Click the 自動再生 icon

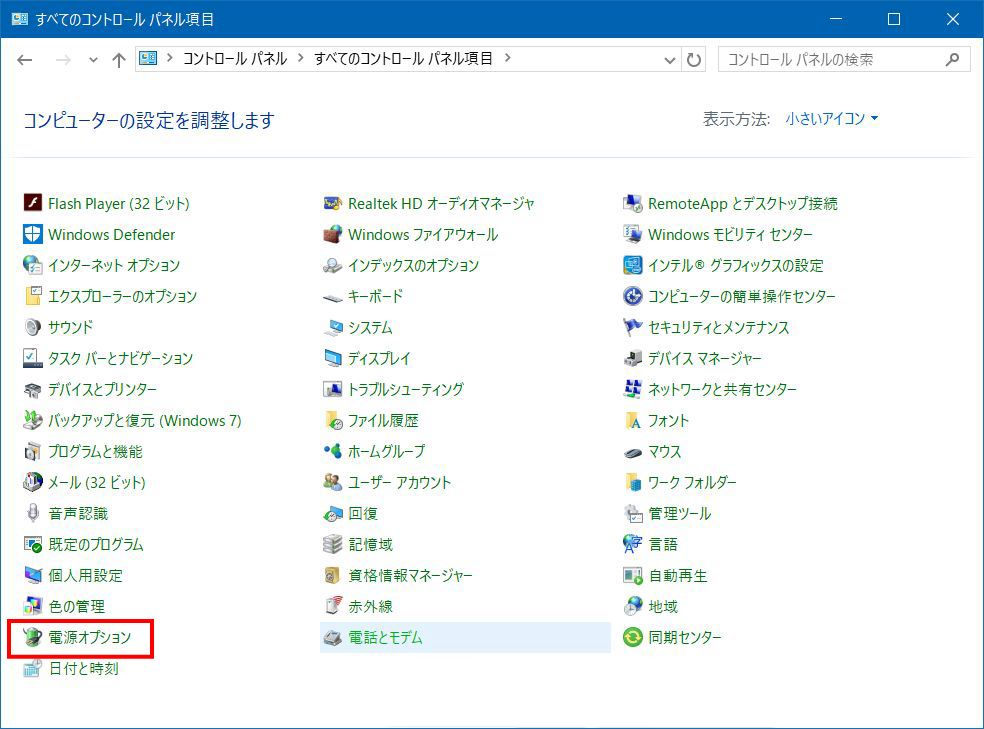633,575
